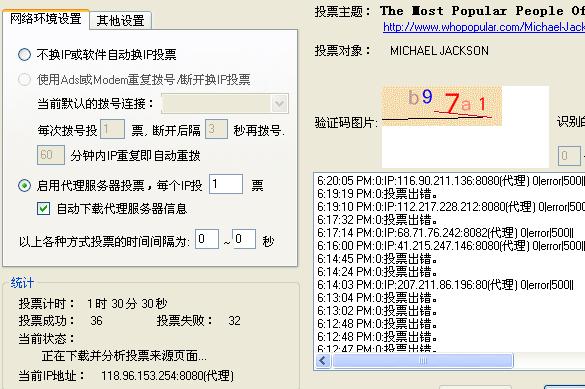Select log entry 6:19:10 PM 112.217.228.212
The image size is (585, 389).
click(x=450, y=207)
